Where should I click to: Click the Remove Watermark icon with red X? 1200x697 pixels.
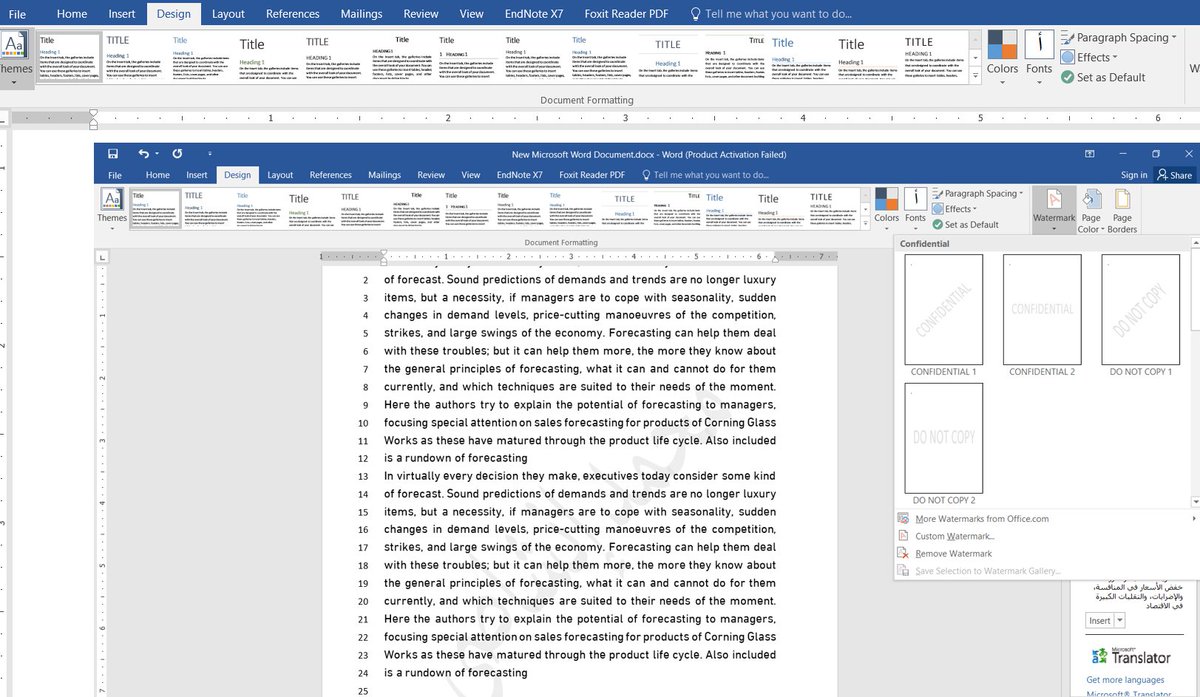click(904, 553)
